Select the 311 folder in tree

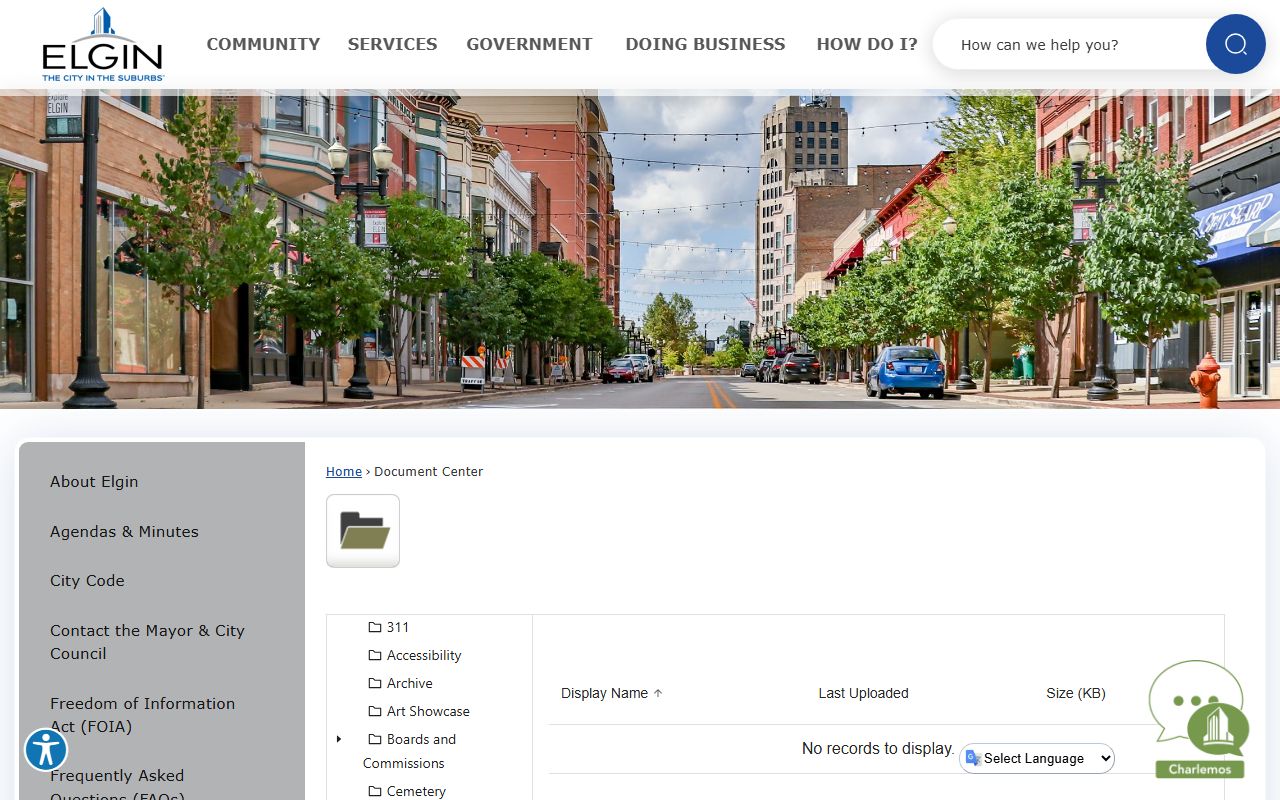[398, 627]
